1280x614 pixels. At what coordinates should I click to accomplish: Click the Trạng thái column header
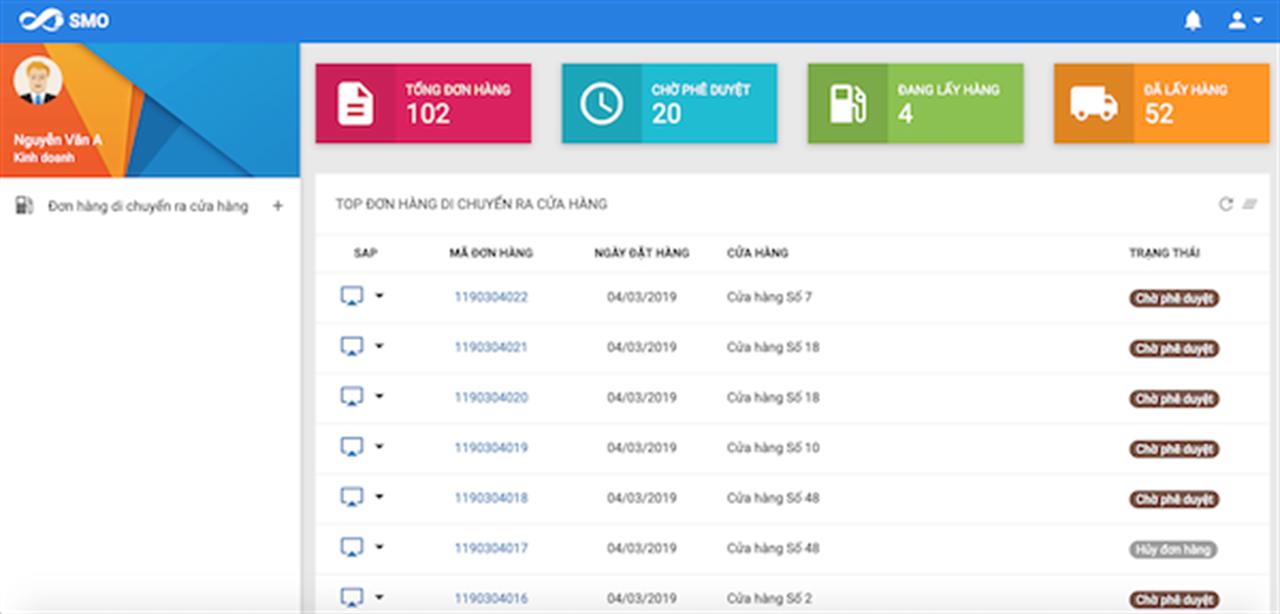[1164, 253]
